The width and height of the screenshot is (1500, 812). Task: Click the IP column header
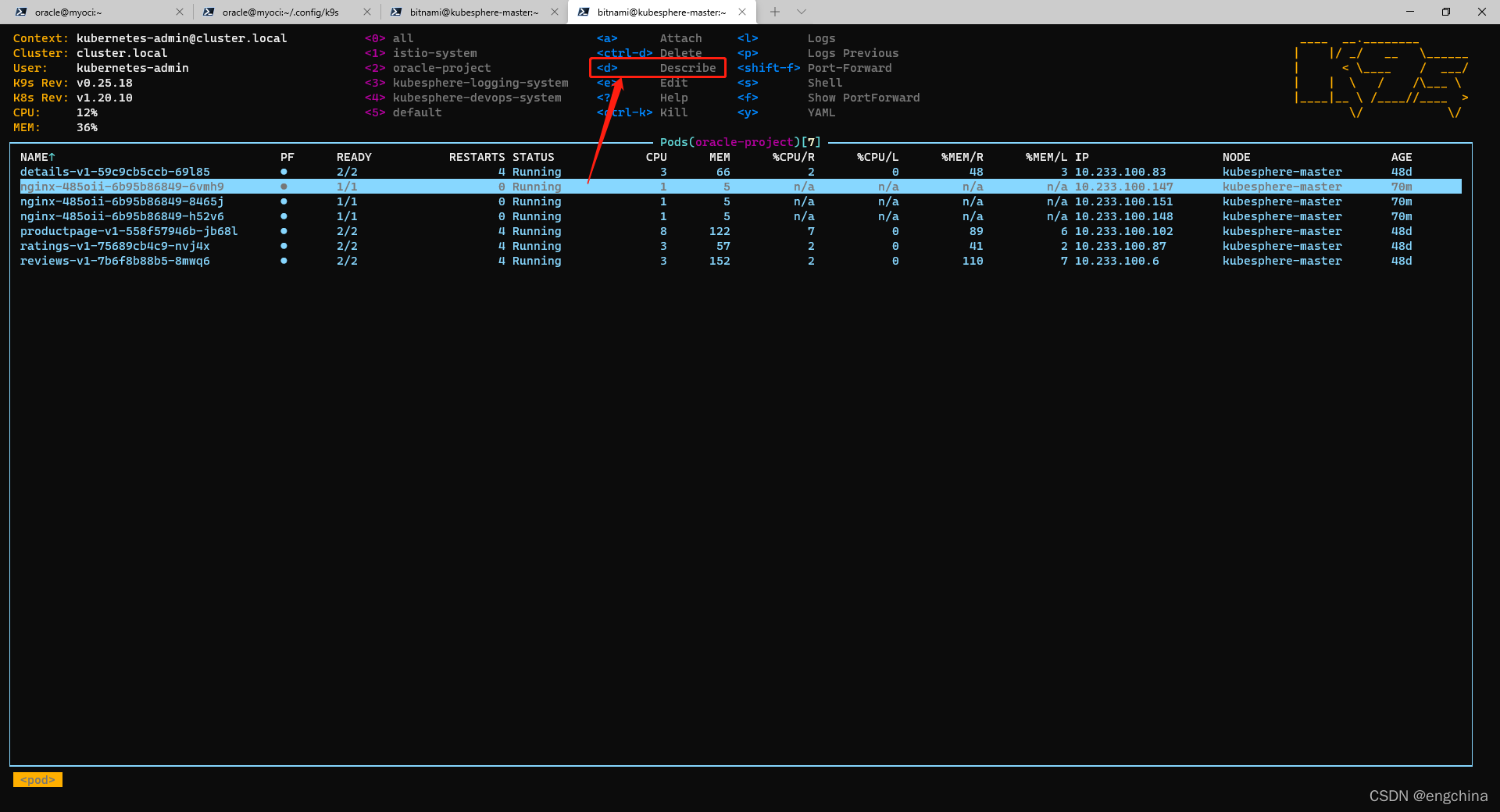[1082, 157]
